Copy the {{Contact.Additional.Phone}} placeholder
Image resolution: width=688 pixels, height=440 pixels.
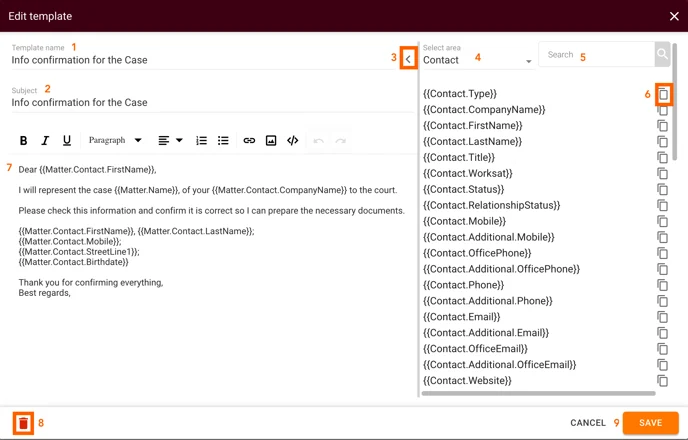663,301
